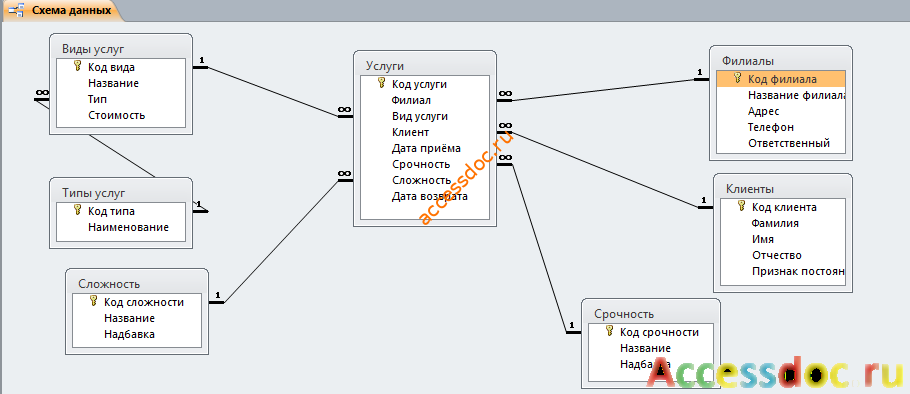Select Срочность field in Услуги table

click(425, 164)
